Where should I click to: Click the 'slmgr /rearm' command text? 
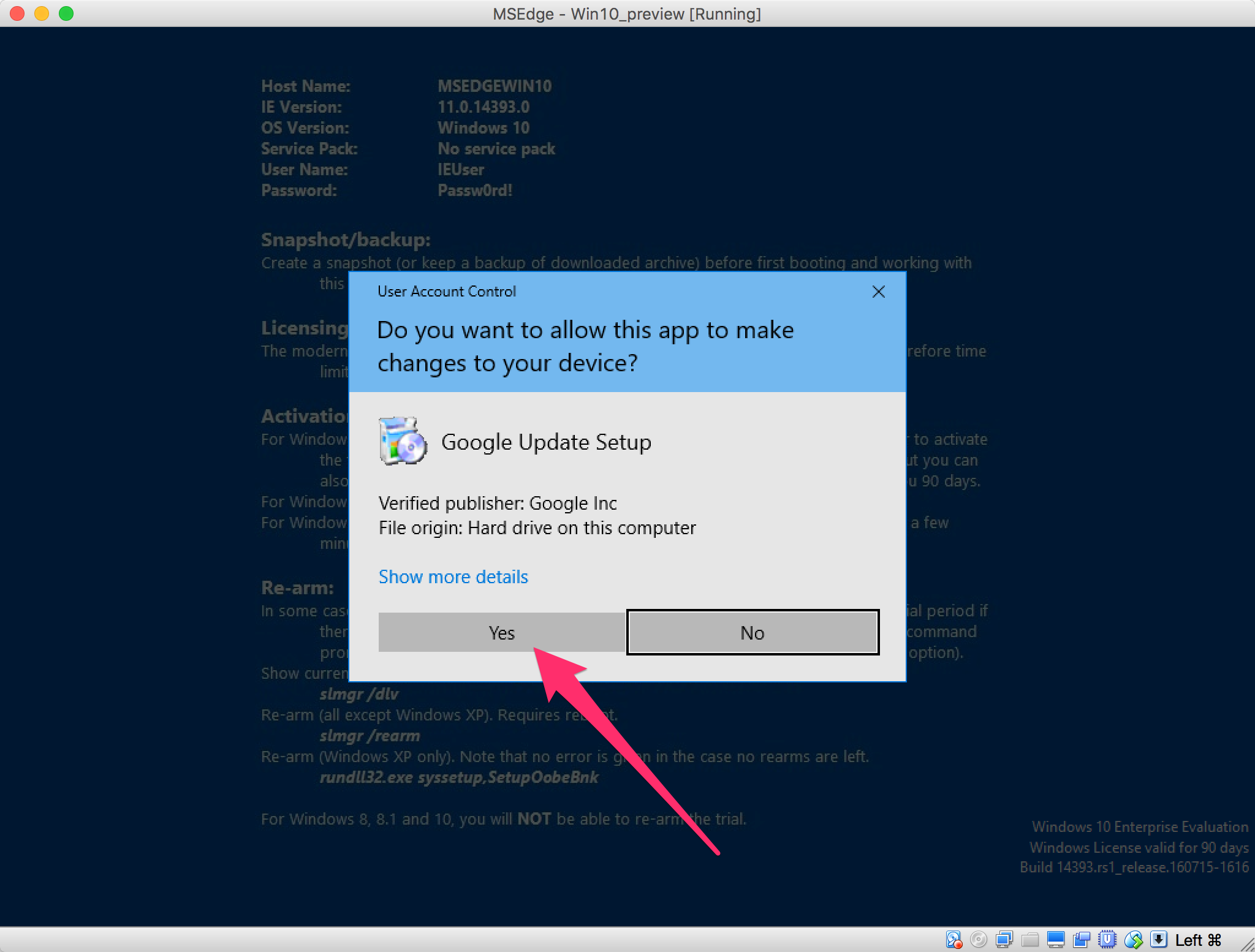(370, 735)
